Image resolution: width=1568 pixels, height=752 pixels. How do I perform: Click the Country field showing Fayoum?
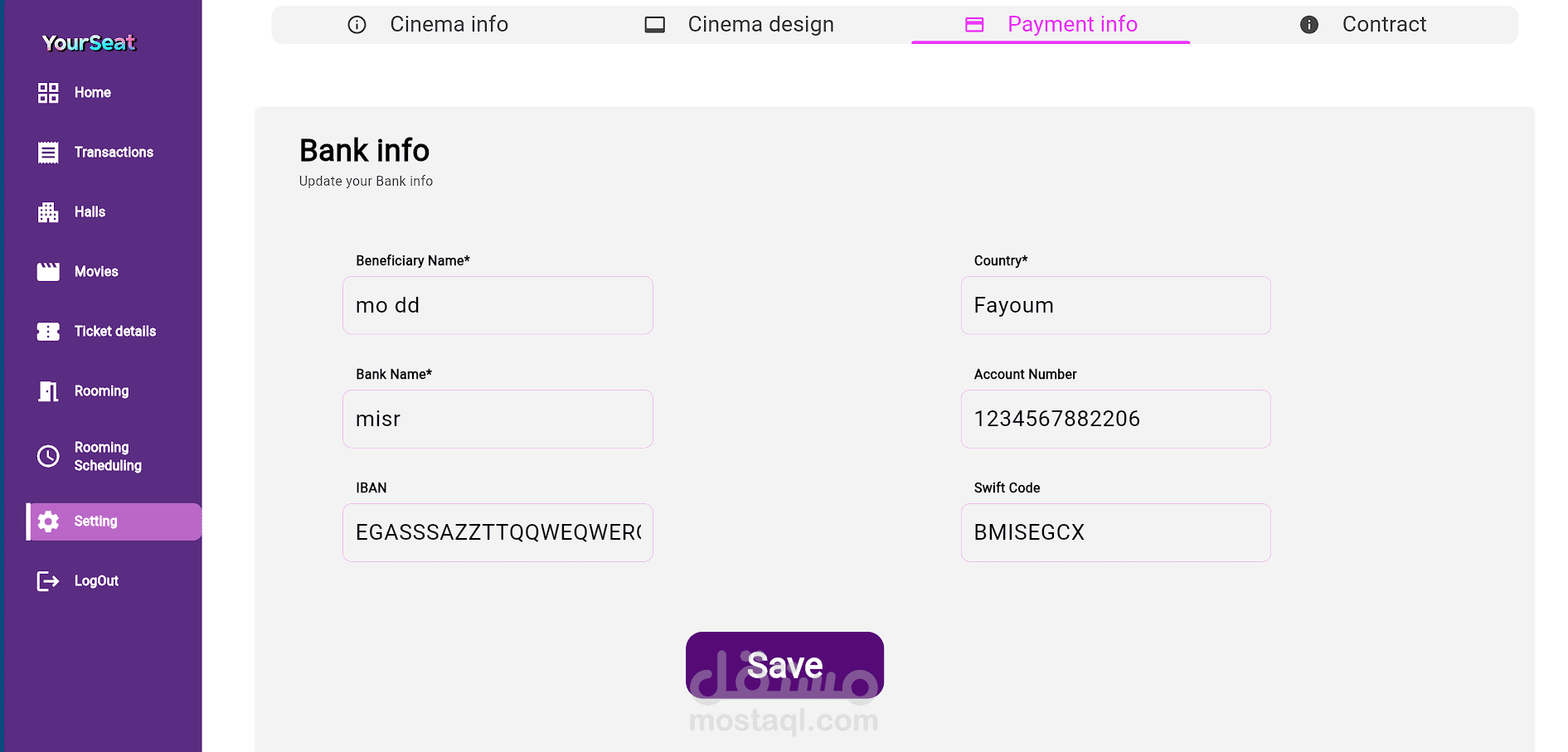click(1115, 305)
